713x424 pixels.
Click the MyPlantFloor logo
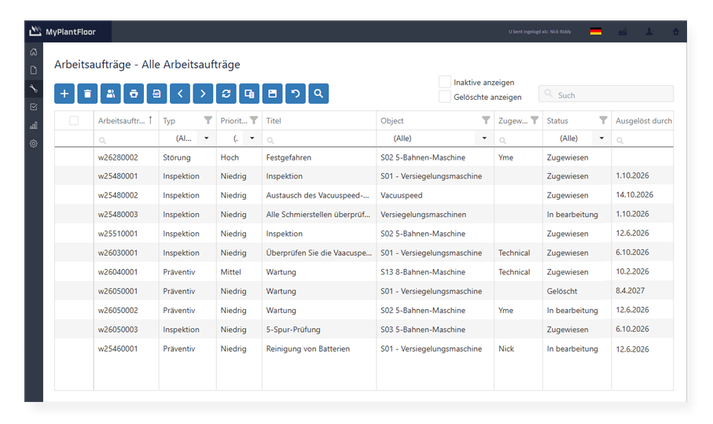[x=63, y=32]
